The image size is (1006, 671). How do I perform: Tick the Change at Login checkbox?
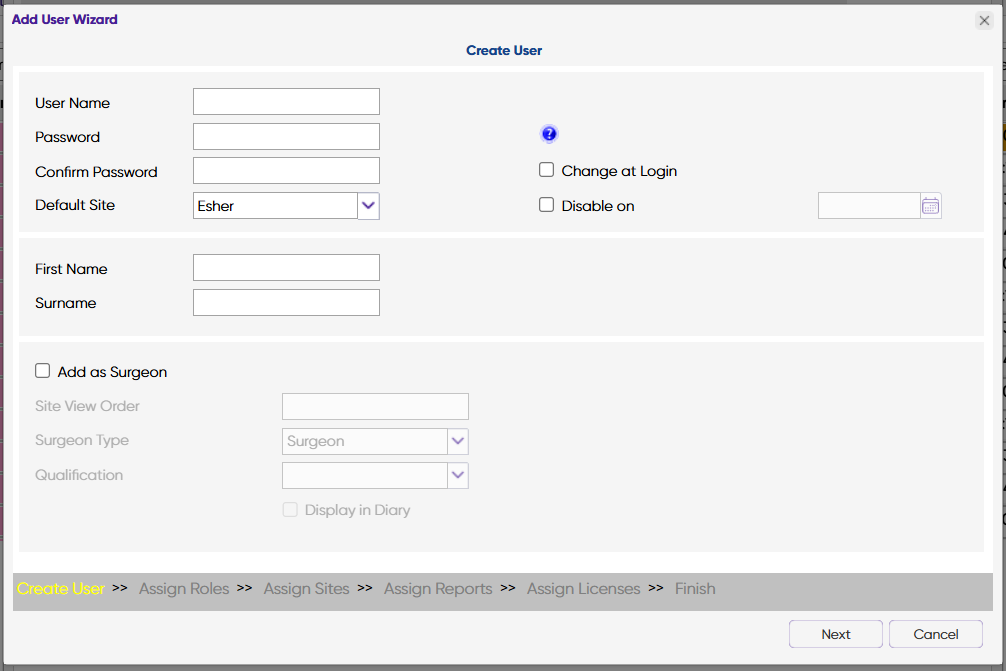point(547,170)
